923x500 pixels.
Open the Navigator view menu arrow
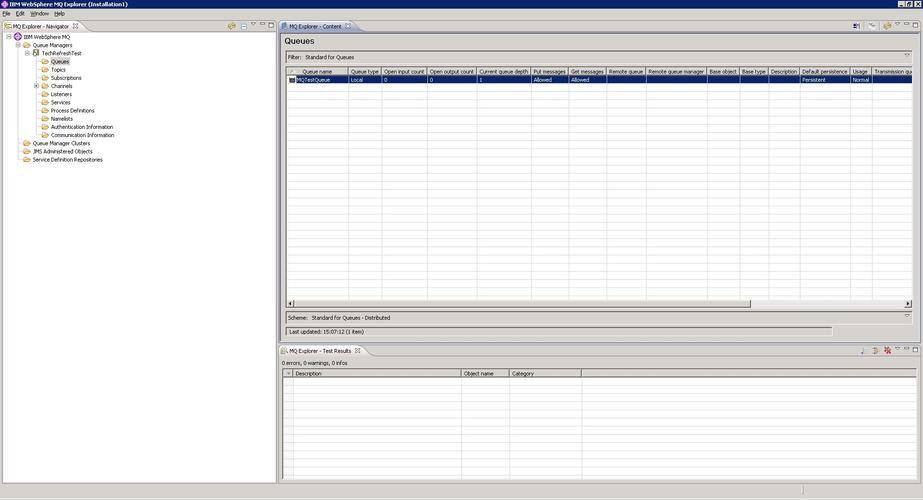[253, 24]
